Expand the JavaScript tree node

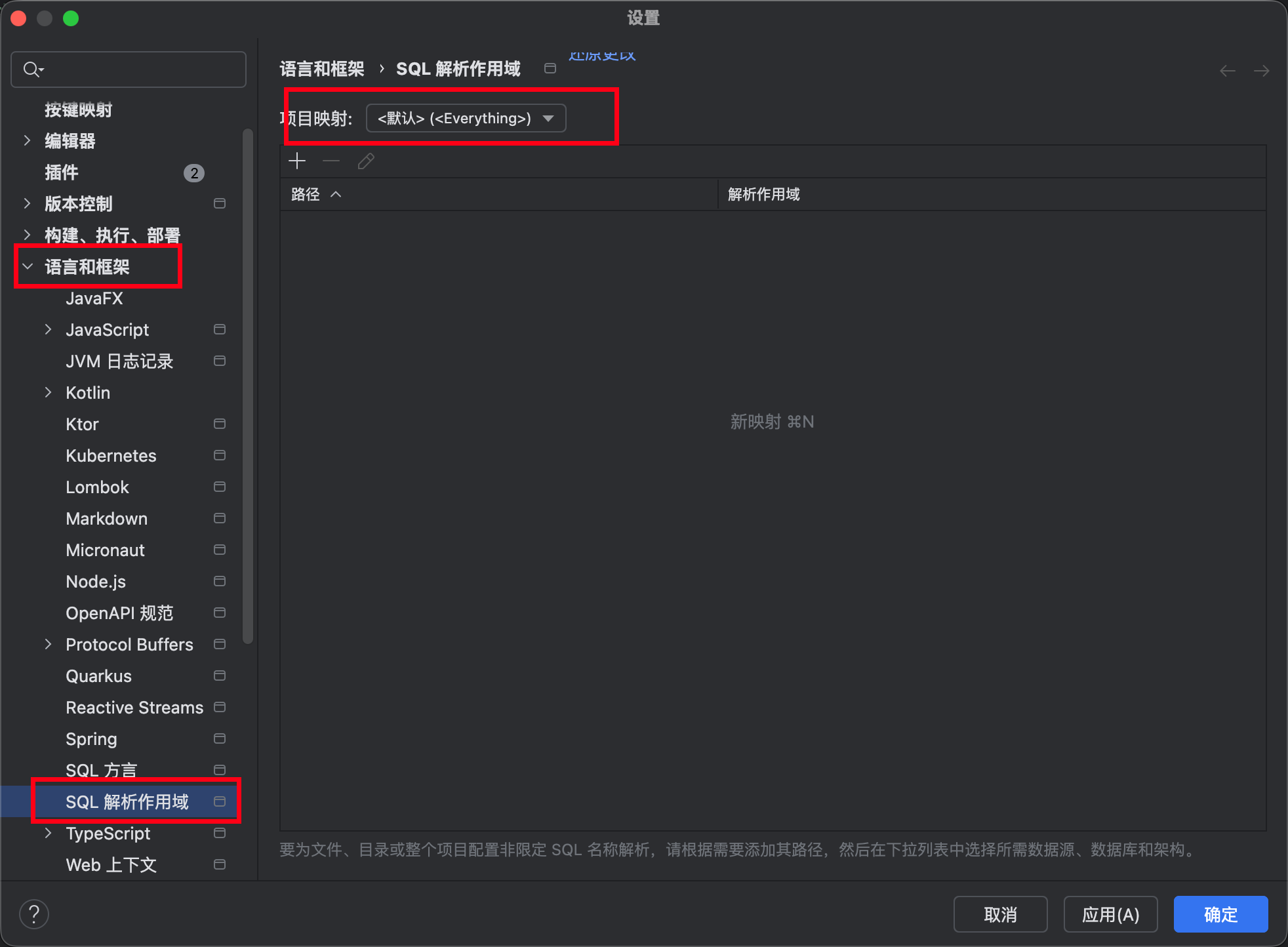tap(48, 329)
